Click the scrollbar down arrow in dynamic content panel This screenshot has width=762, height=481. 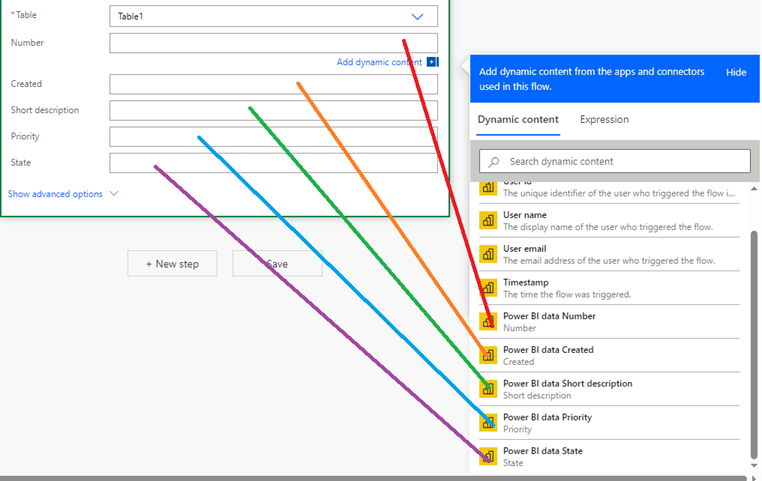(x=755, y=466)
